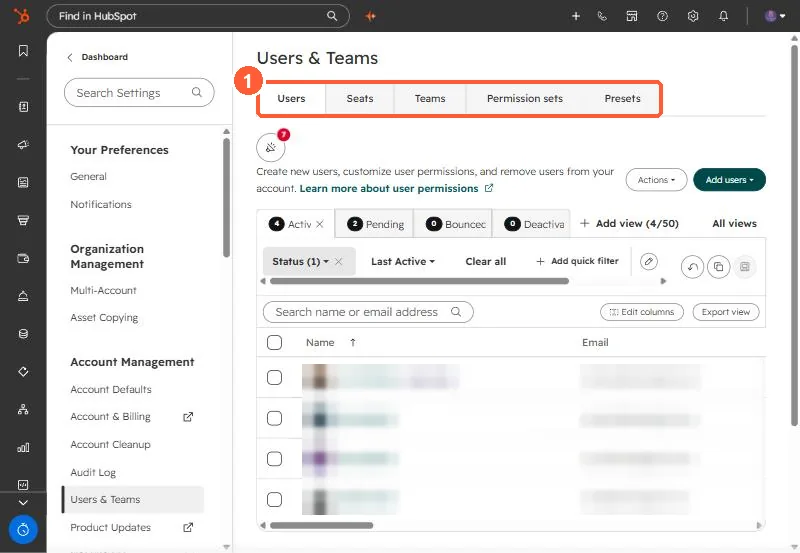This screenshot has width=800, height=553.
Task: Open the calling phone icon
Action: point(602,16)
